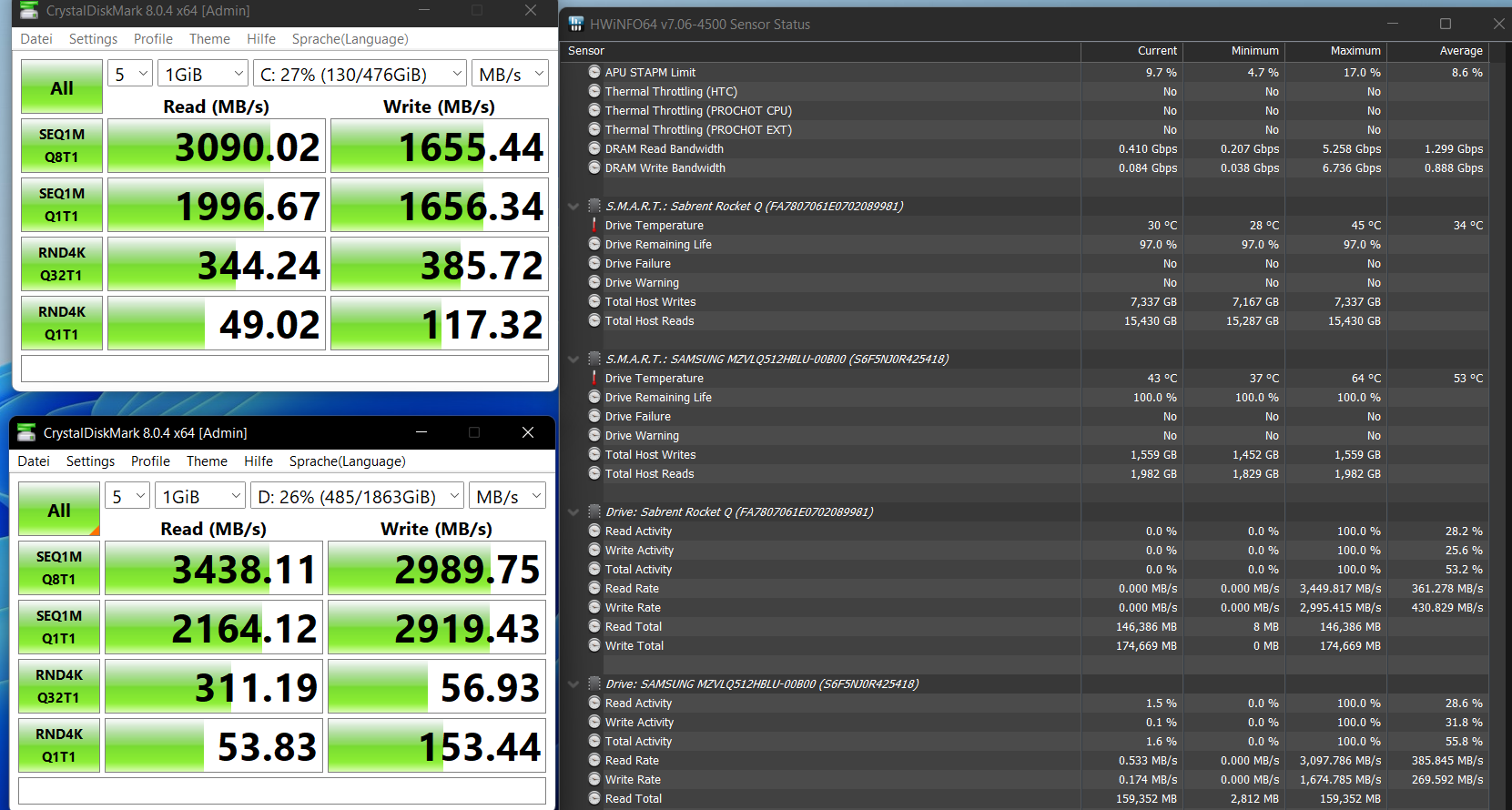Click the Sabrent Drive Temperature thermometer icon
The image size is (1512, 810).
point(594,225)
